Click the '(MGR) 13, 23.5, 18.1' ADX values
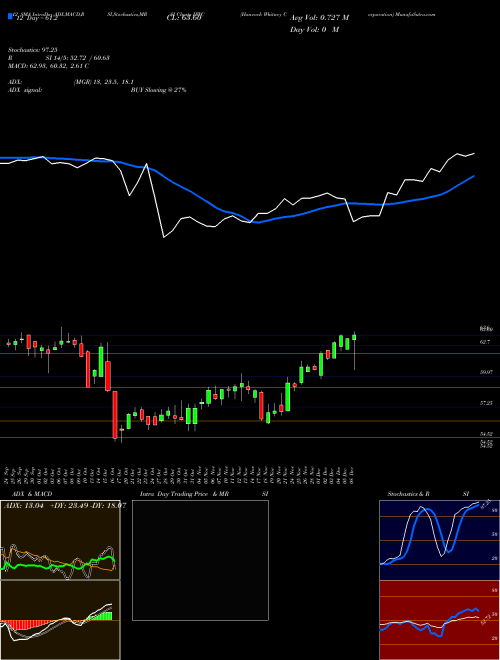The image size is (500, 660). click(104, 82)
